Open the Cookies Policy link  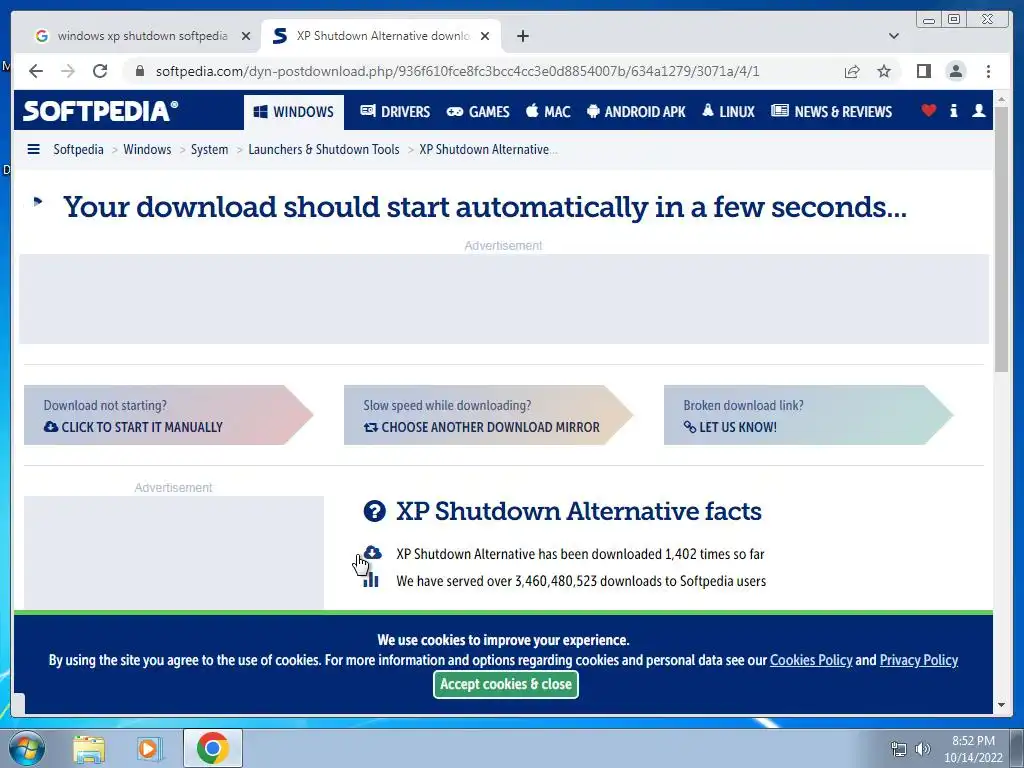click(811, 660)
